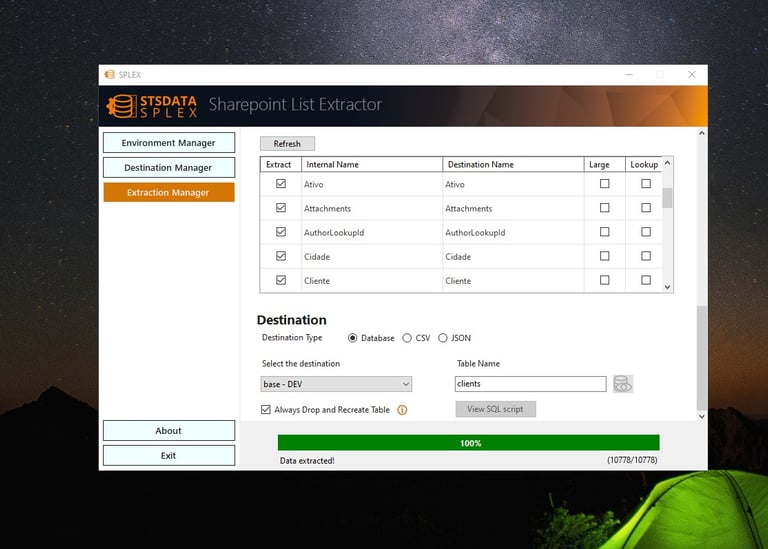
Task: Enable Large for AuthorLookupId row
Action: [604, 232]
